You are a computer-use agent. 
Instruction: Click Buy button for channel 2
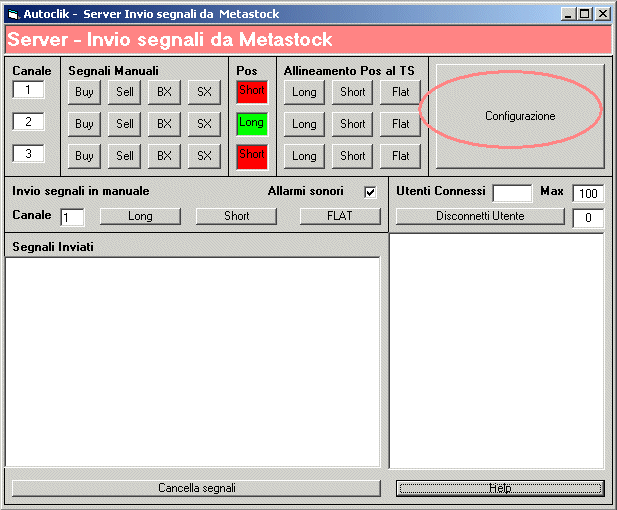pyautogui.click(x=84, y=124)
